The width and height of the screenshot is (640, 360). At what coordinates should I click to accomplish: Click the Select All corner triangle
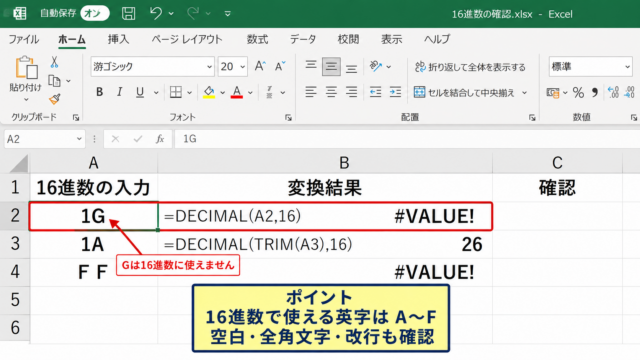pyautogui.click(x=18, y=164)
